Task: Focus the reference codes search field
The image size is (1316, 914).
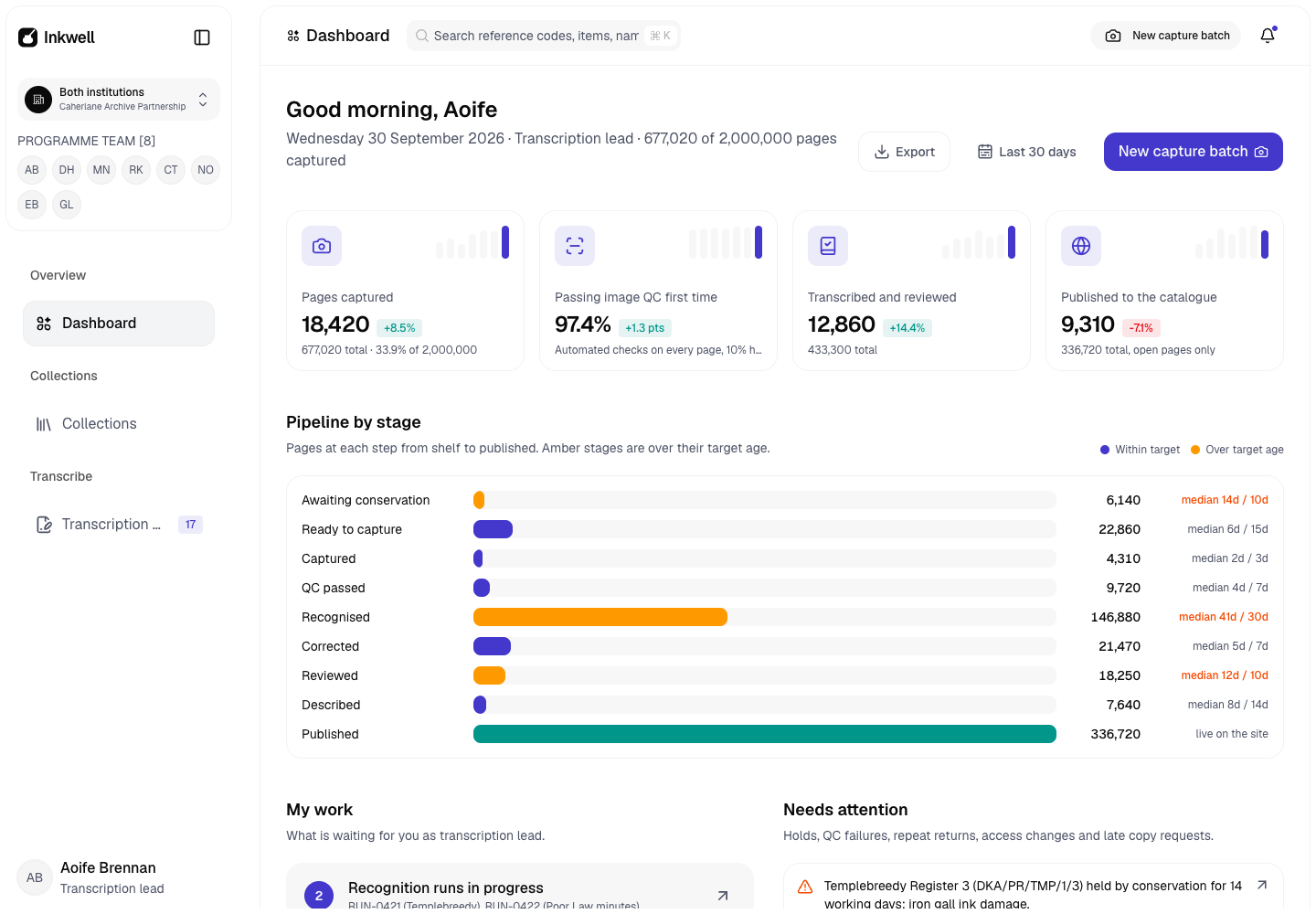Action: coord(544,36)
